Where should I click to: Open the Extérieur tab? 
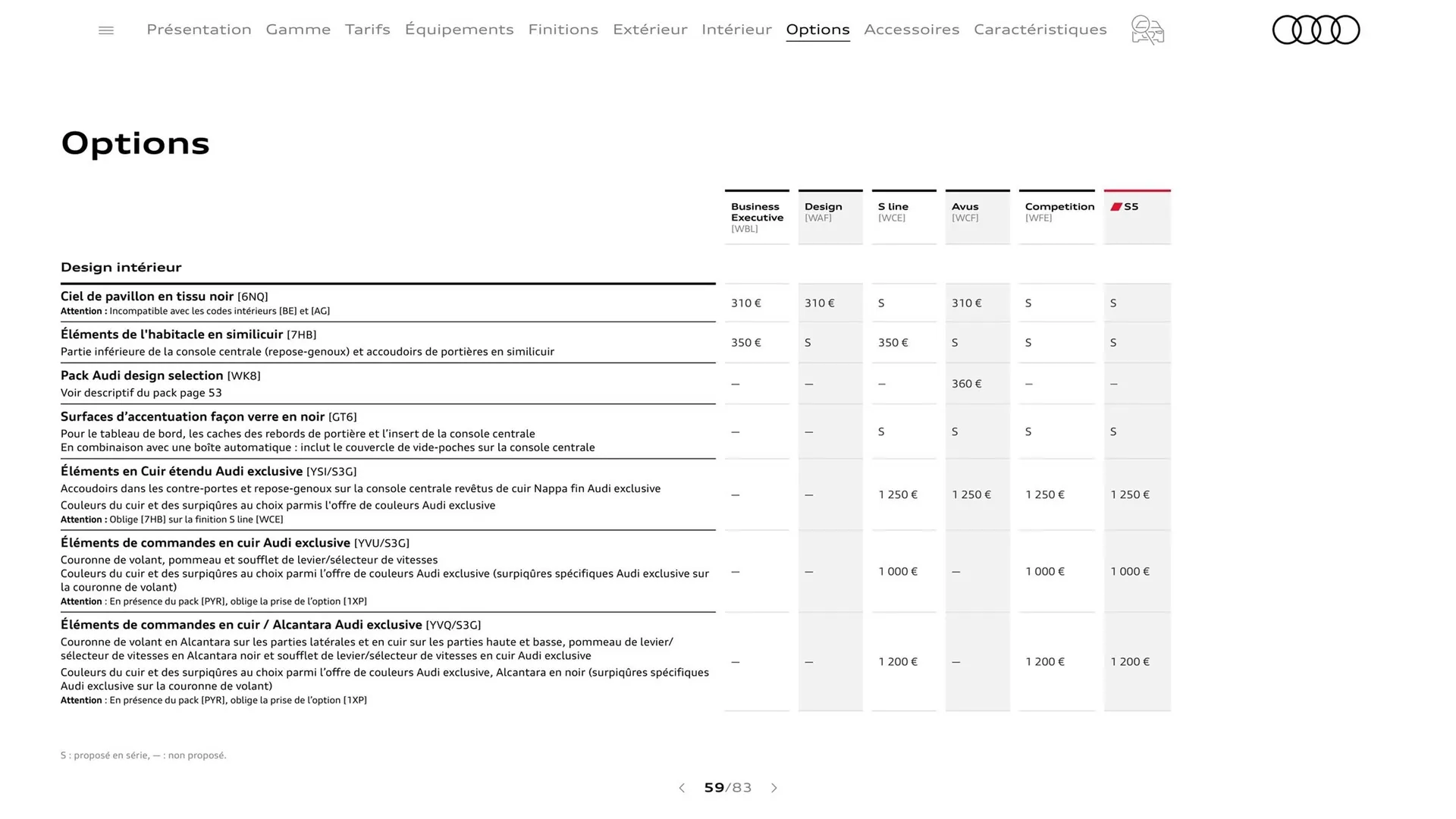650,30
